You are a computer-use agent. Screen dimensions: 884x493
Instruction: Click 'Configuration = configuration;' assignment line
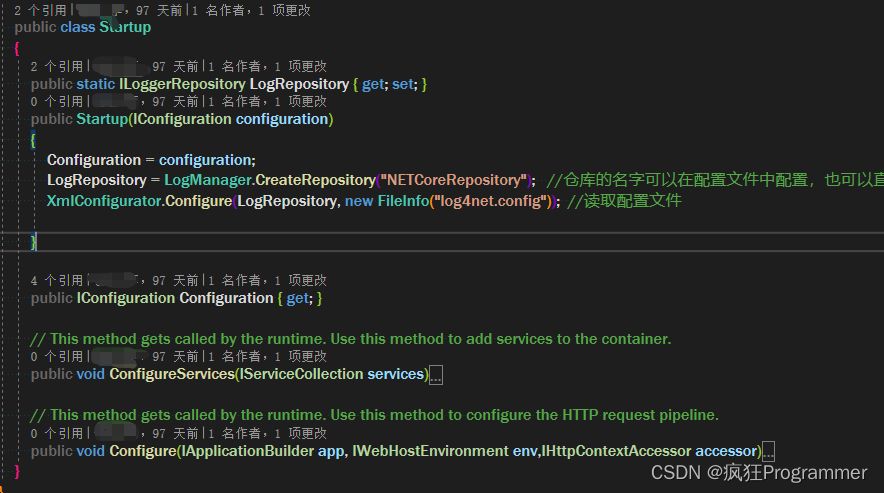151,160
